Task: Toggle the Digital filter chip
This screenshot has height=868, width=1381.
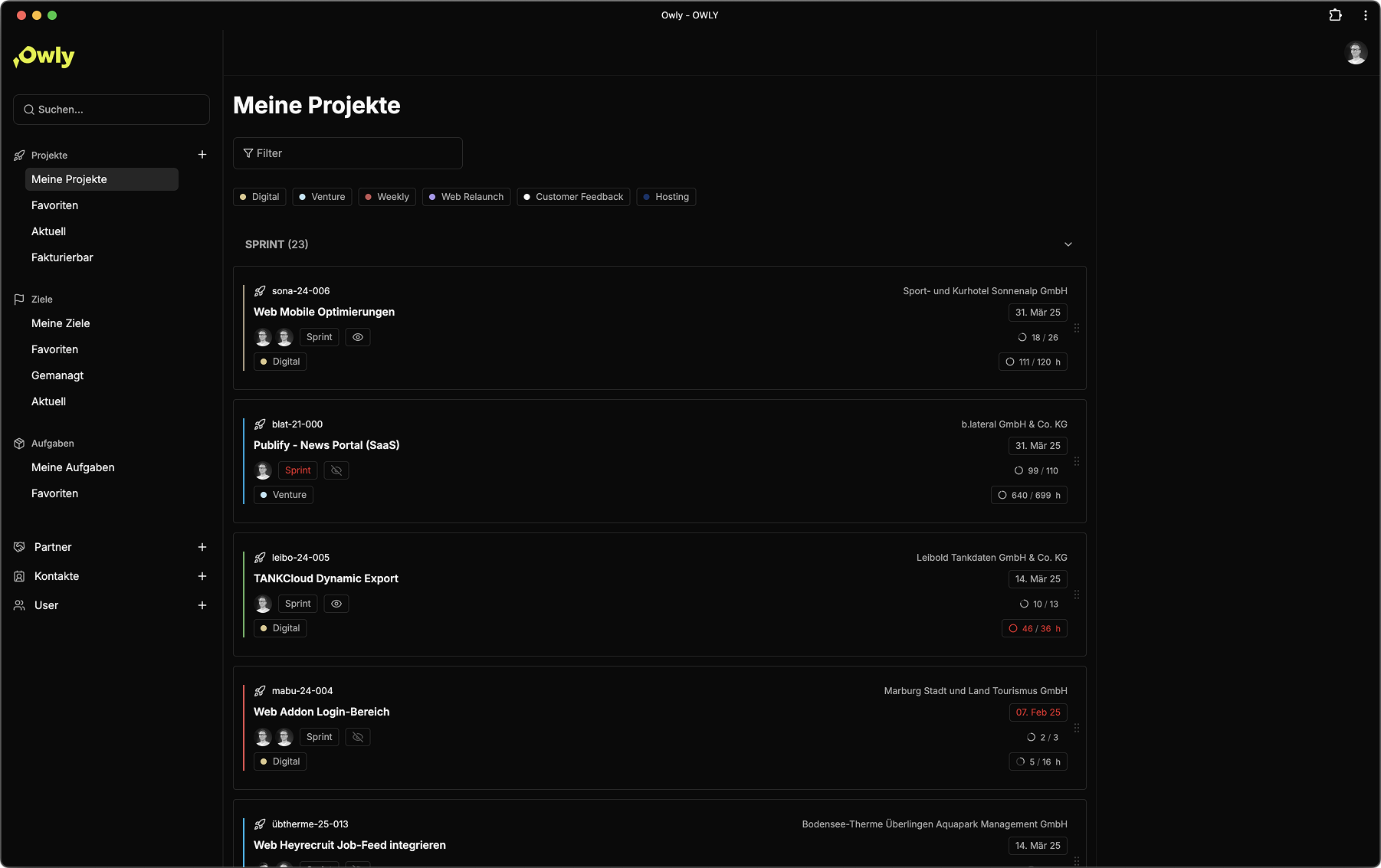Action: point(260,197)
